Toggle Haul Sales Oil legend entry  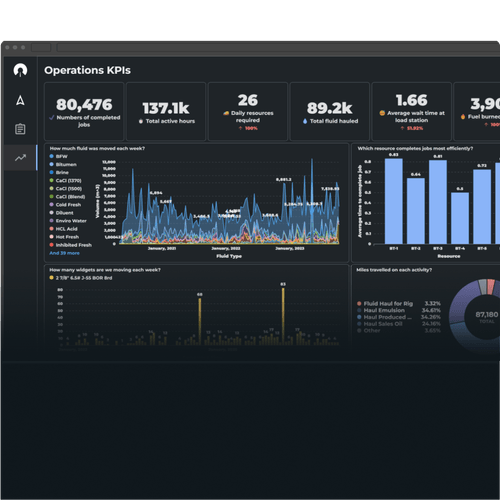[399, 324]
